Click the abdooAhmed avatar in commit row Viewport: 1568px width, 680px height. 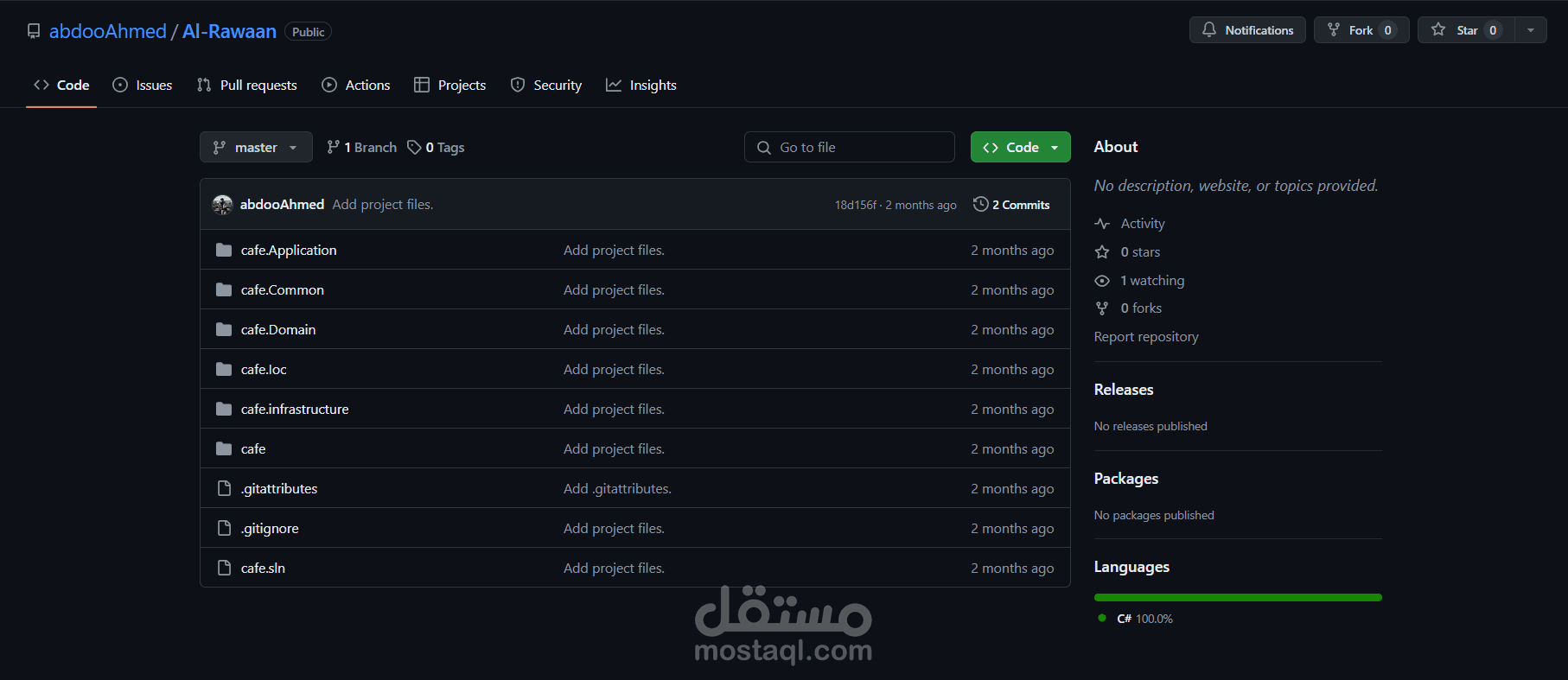tap(222, 204)
